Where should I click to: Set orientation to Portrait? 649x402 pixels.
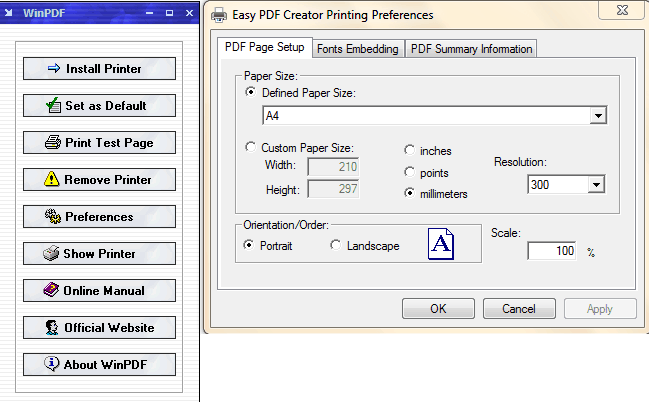point(248,245)
